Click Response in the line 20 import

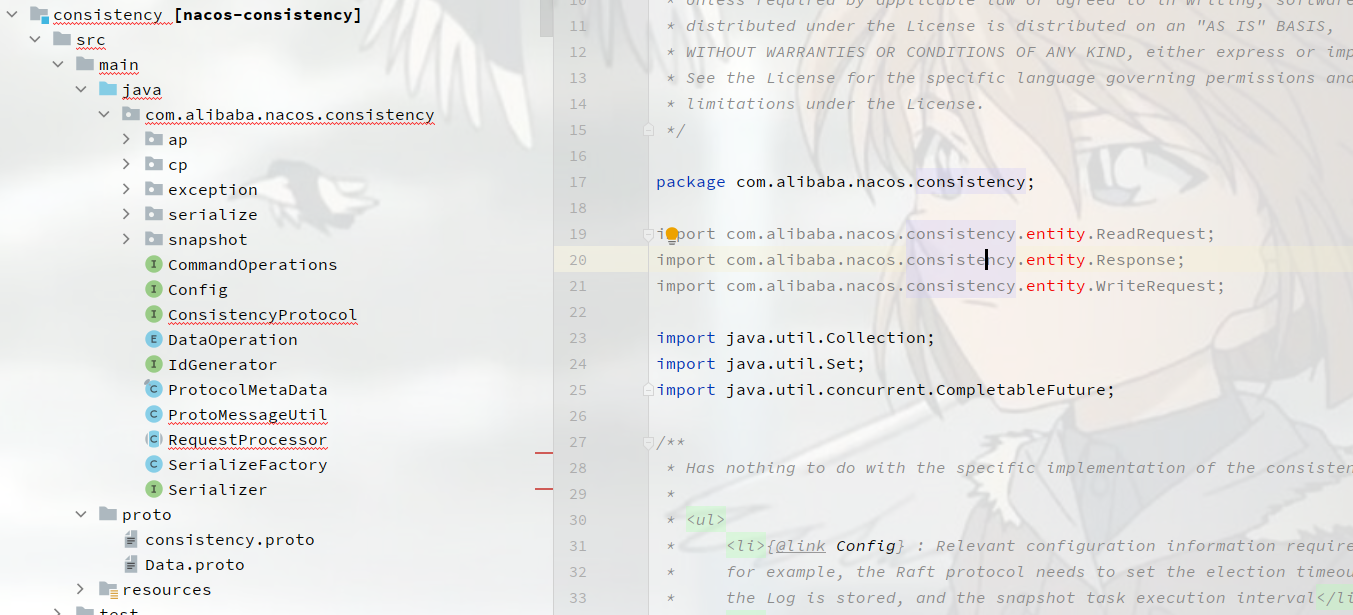(1135, 260)
